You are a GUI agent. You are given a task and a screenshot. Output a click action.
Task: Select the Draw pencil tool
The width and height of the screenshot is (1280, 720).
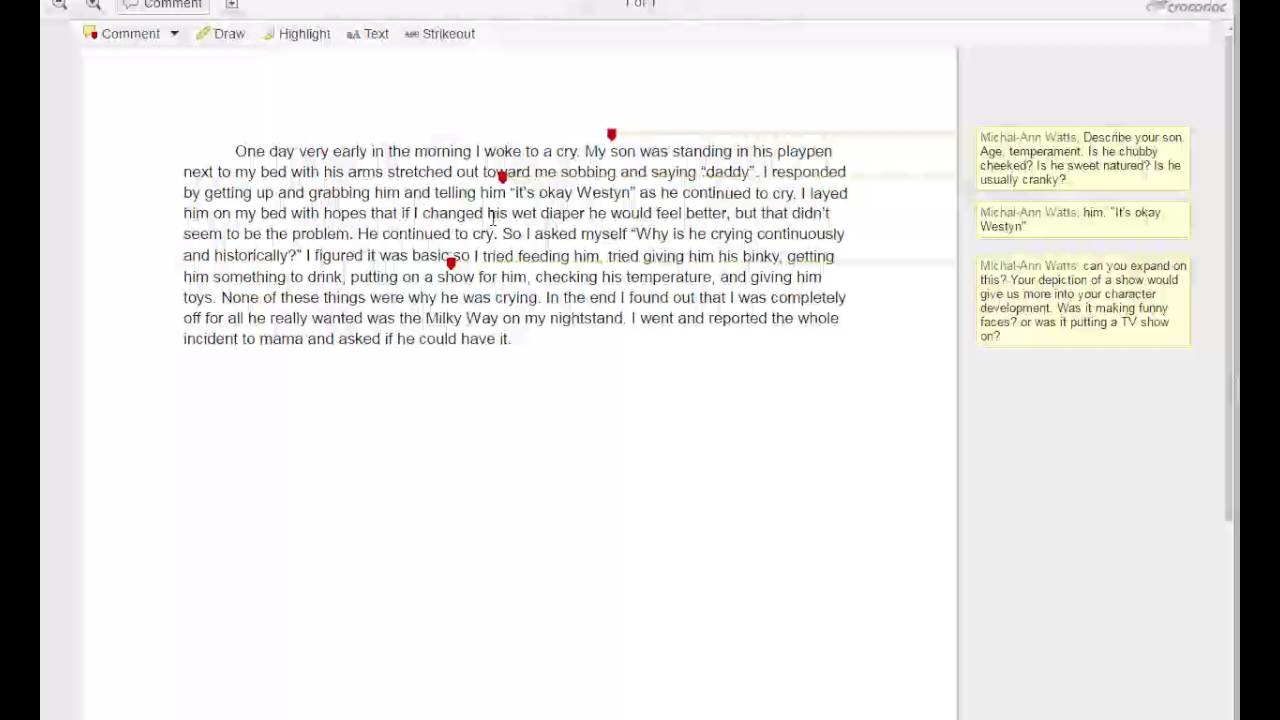pos(221,34)
